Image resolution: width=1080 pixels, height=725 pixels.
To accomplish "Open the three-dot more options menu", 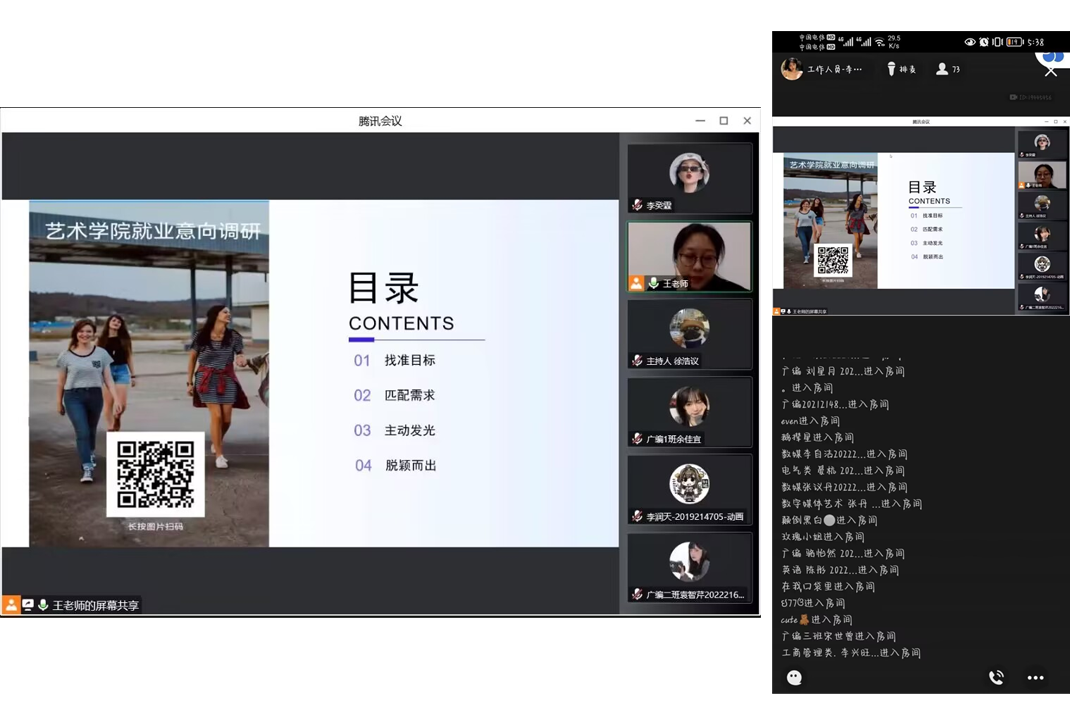I will click(x=1035, y=677).
